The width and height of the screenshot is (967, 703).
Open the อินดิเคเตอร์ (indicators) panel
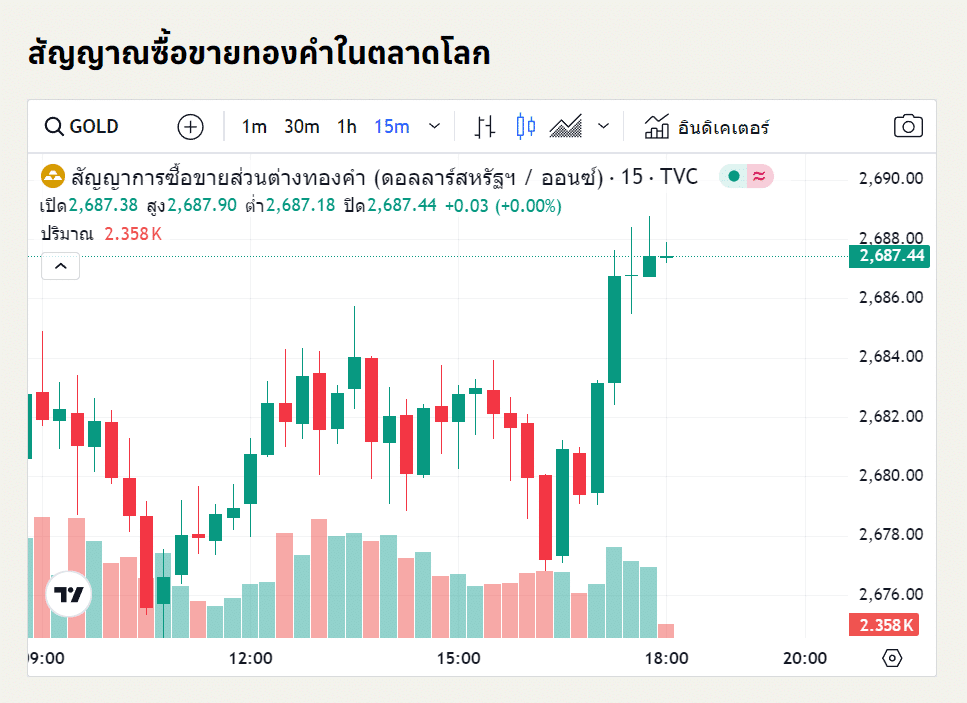pos(710,126)
